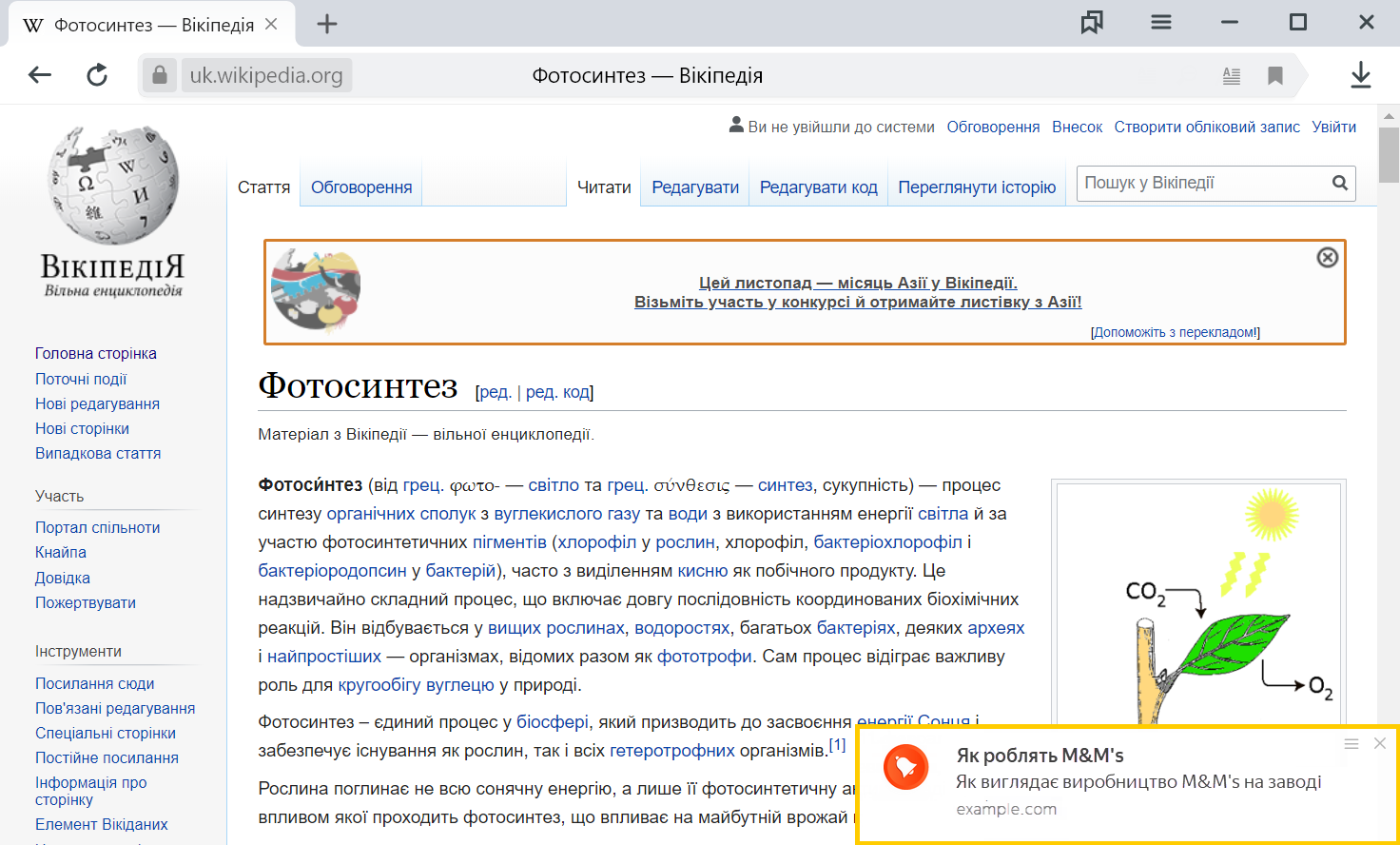Click Візьміть участь у конкурсі banner link
The height and width of the screenshot is (845, 1400).
click(x=858, y=302)
